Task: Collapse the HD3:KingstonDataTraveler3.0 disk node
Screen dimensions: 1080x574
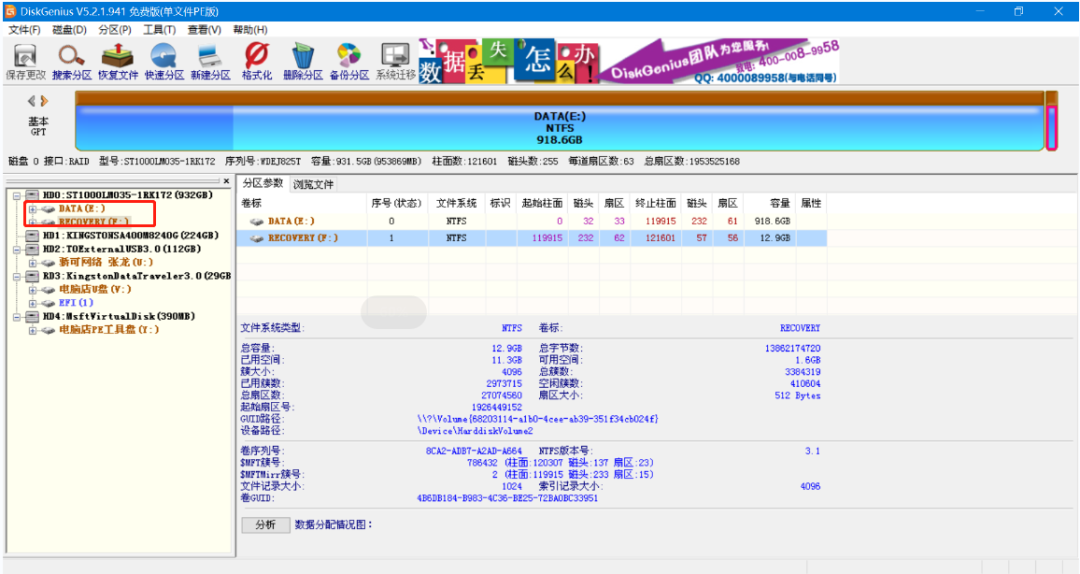Action: (17, 276)
